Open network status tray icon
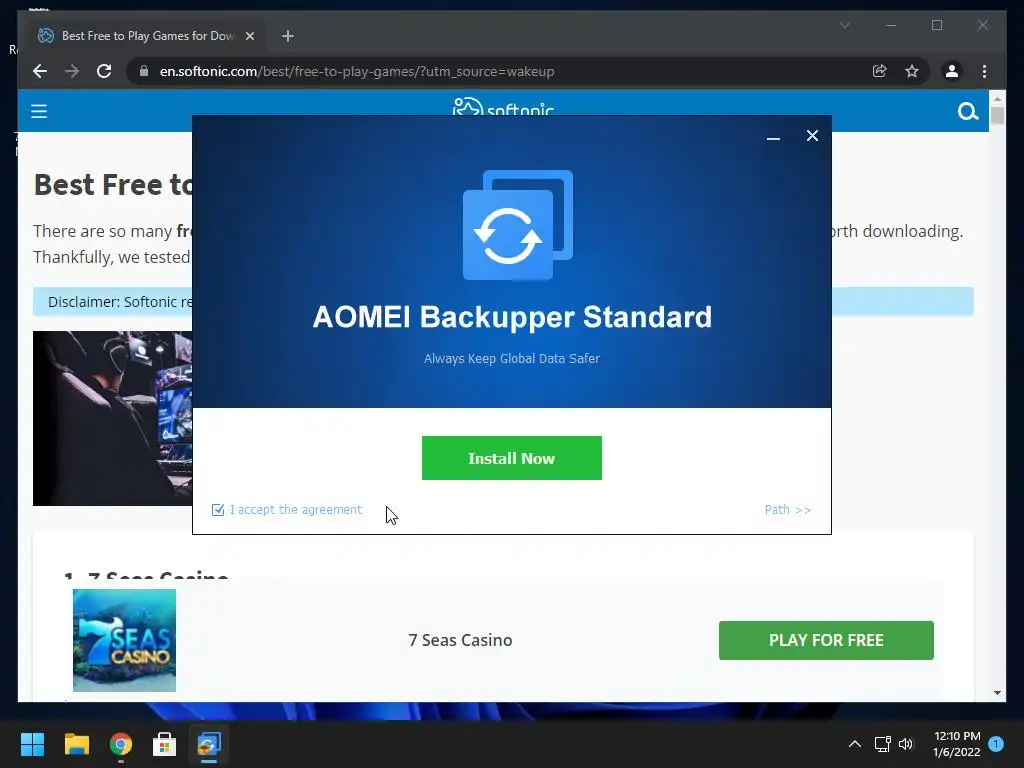 [x=882, y=744]
